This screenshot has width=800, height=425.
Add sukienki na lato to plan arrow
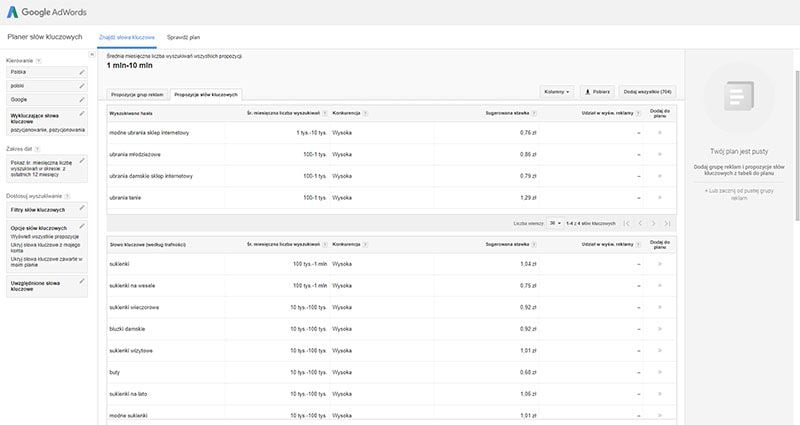tap(660, 394)
